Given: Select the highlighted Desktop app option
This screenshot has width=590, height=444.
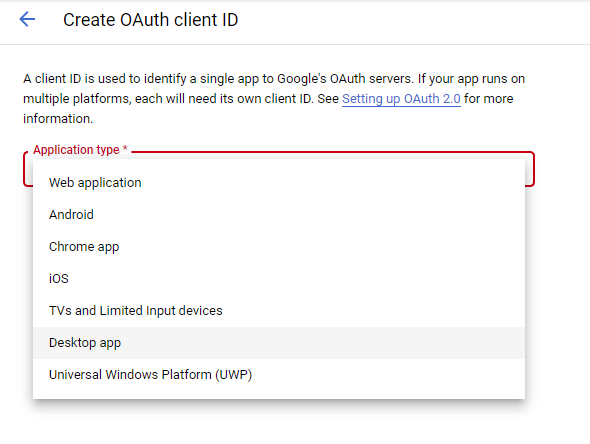Looking at the screenshot, I should pyautogui.click(x=279, y=343).
